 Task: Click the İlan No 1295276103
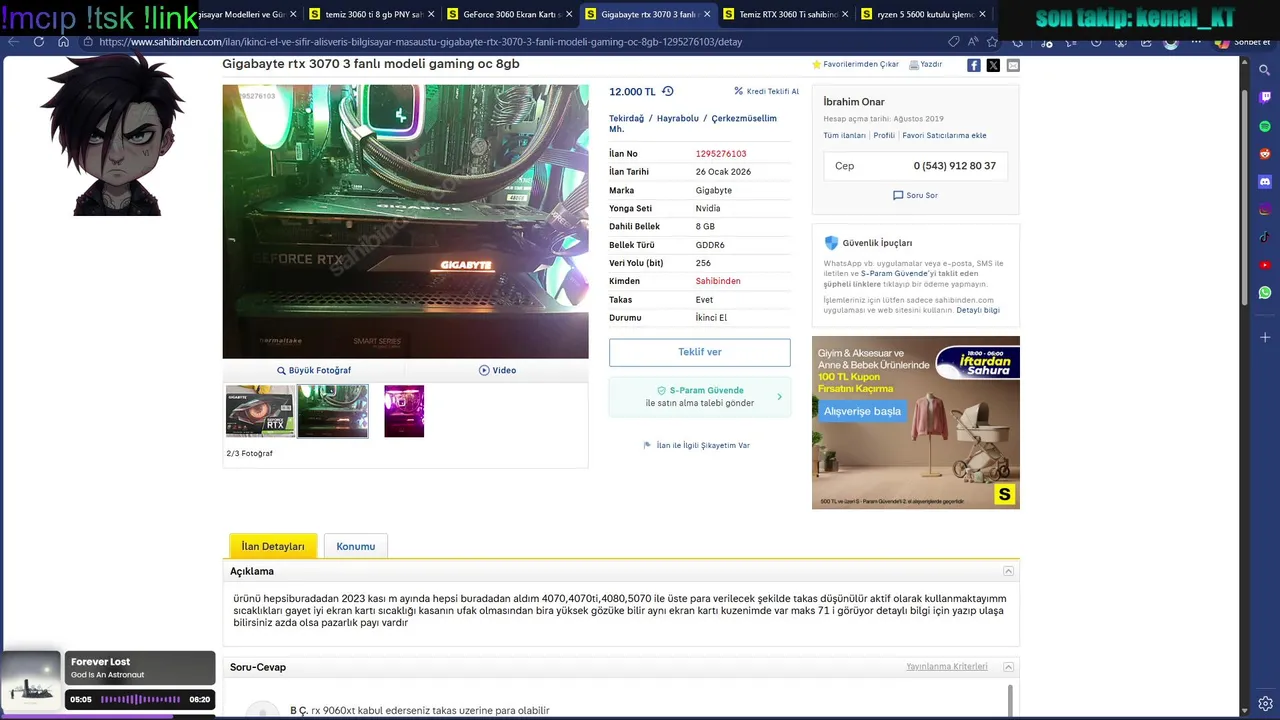(x=721, y=154)
